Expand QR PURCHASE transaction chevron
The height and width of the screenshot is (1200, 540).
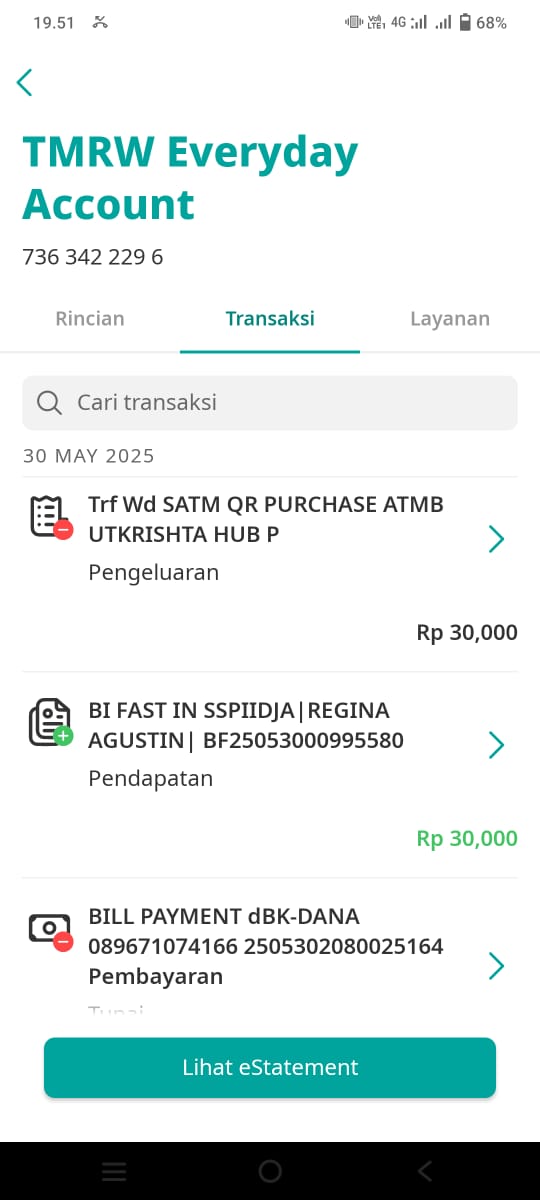496,540
